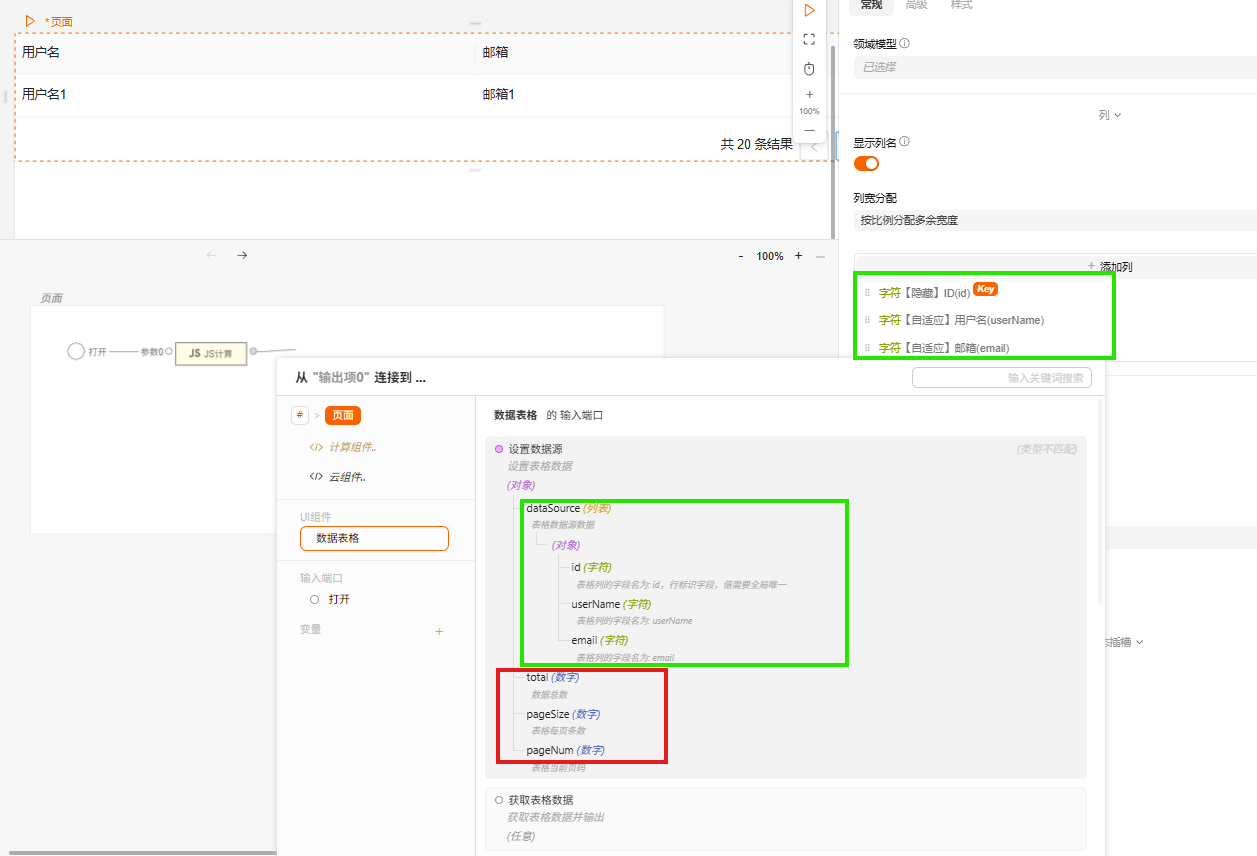Click the plus icon next to 变量
Screen dimensions: 1257x856
tap(439, 631)
